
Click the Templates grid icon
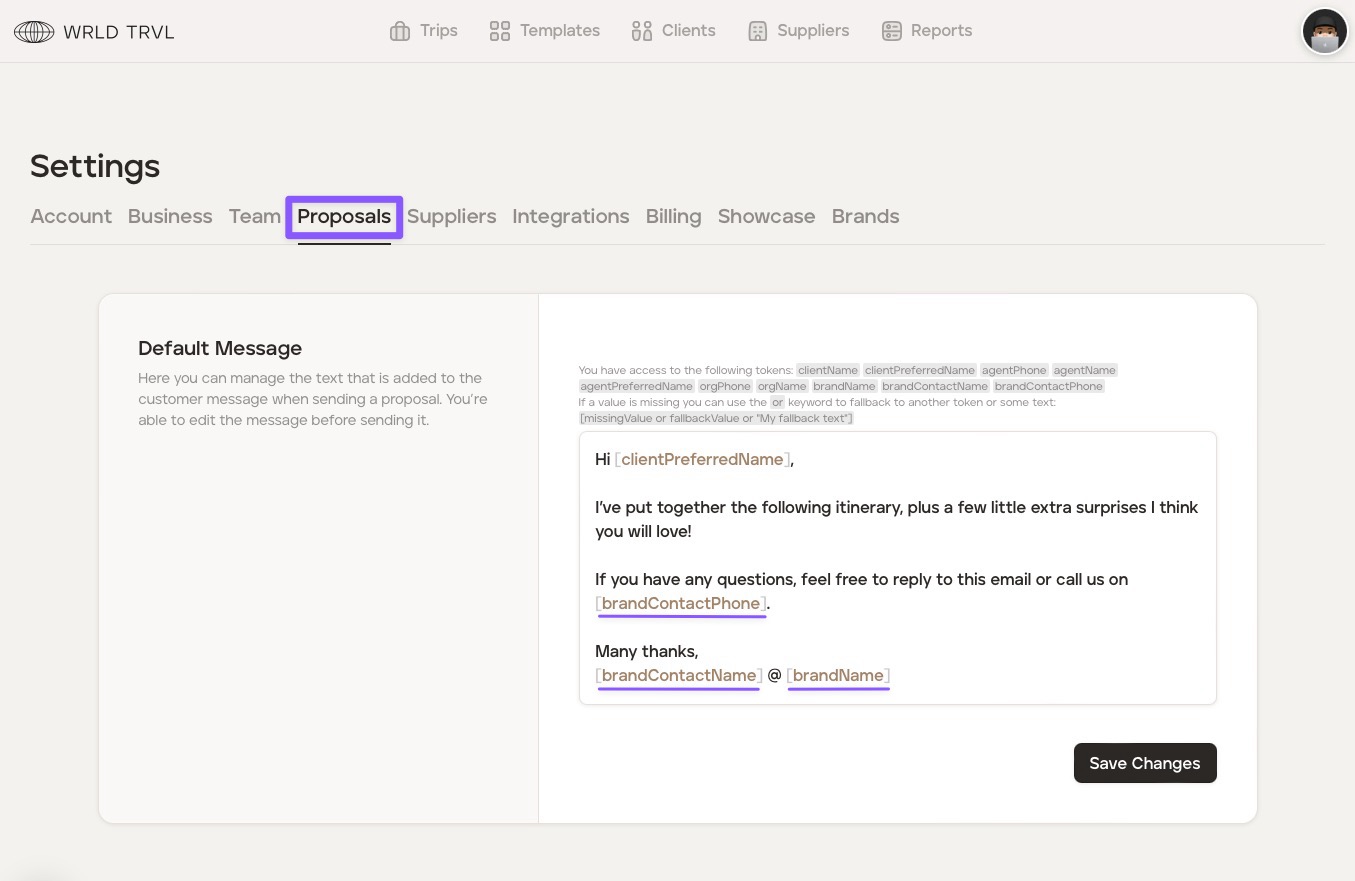pos(500,31)
